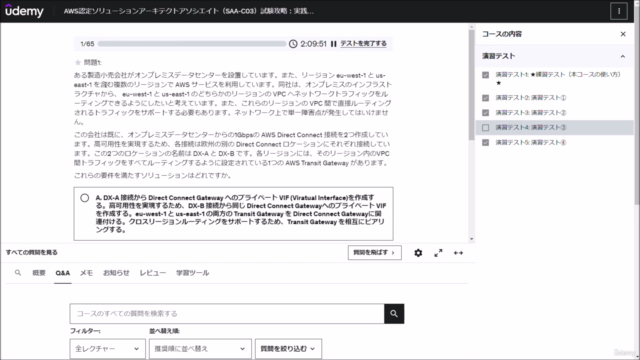This screenshot has height=360, width=640.
Task: Click すべての質問を見る link
Action: point(31,252)
